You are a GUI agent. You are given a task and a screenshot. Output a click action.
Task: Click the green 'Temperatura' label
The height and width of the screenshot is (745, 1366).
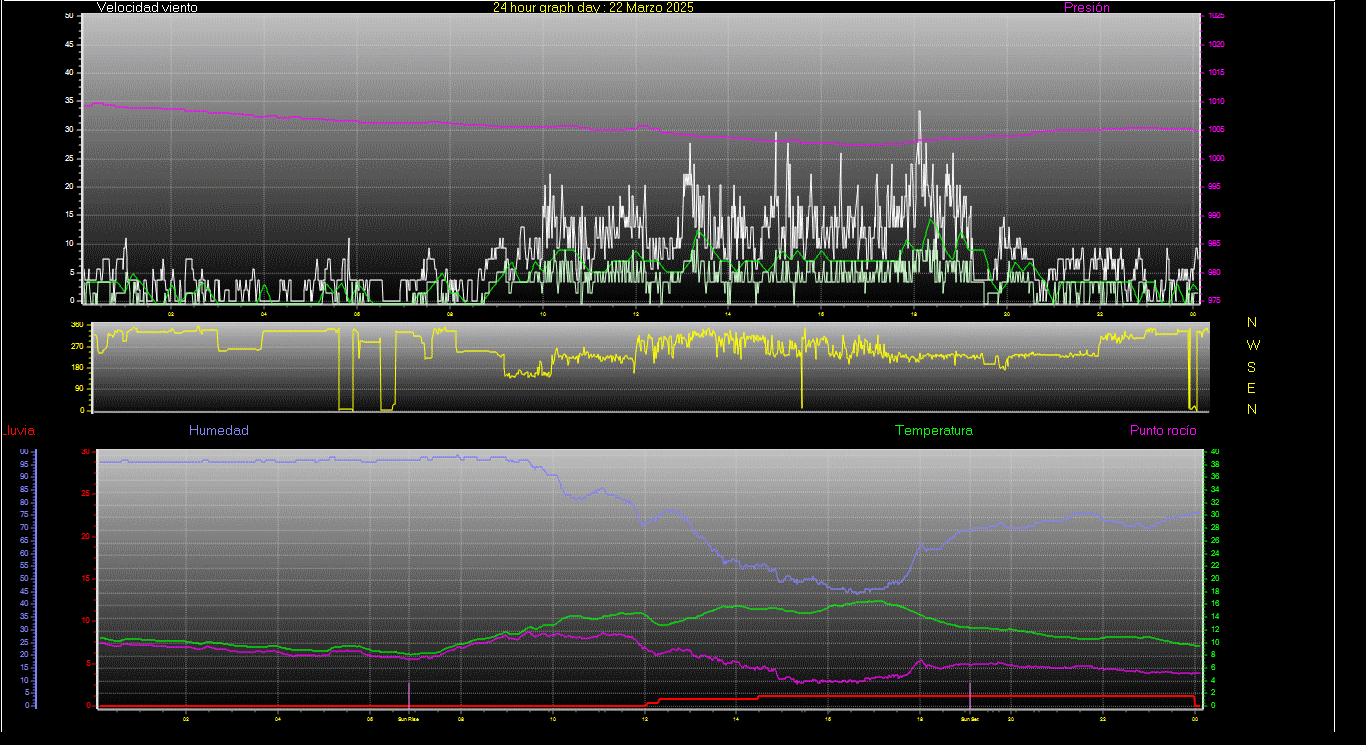(x=933, y=430)
